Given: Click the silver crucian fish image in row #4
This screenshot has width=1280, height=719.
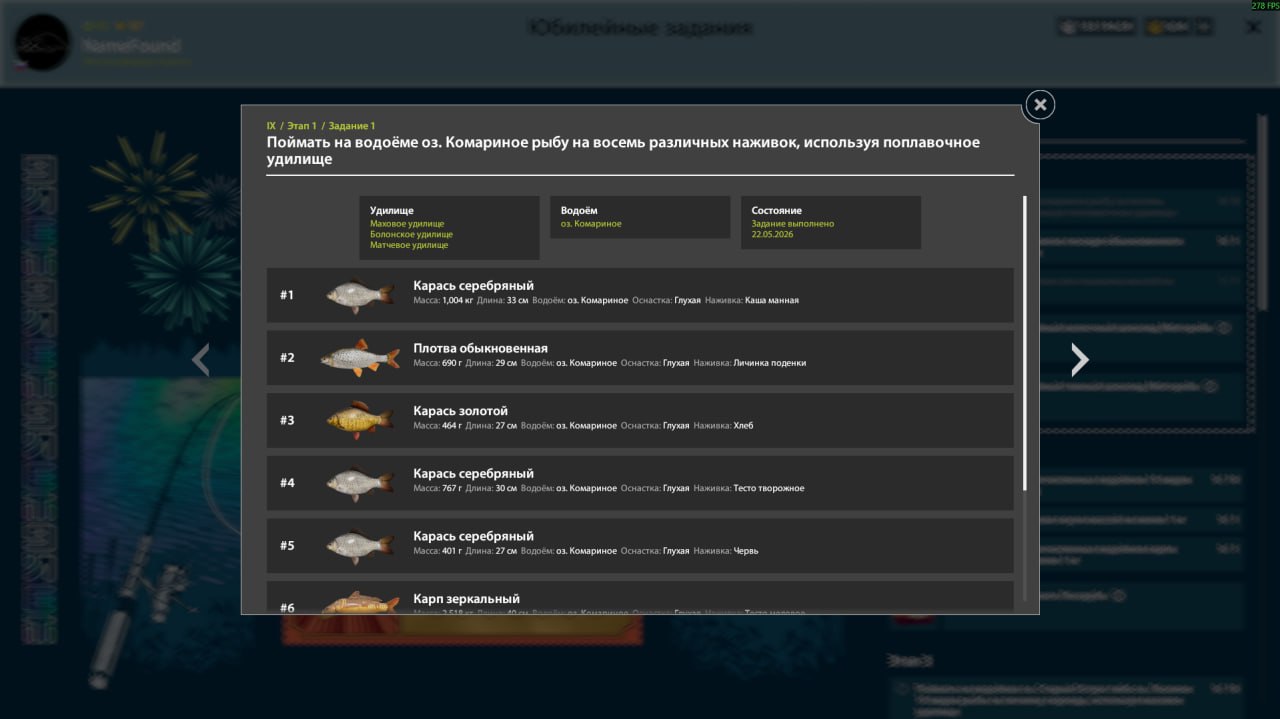Looking at the screenshot, I should pos(359,483).
